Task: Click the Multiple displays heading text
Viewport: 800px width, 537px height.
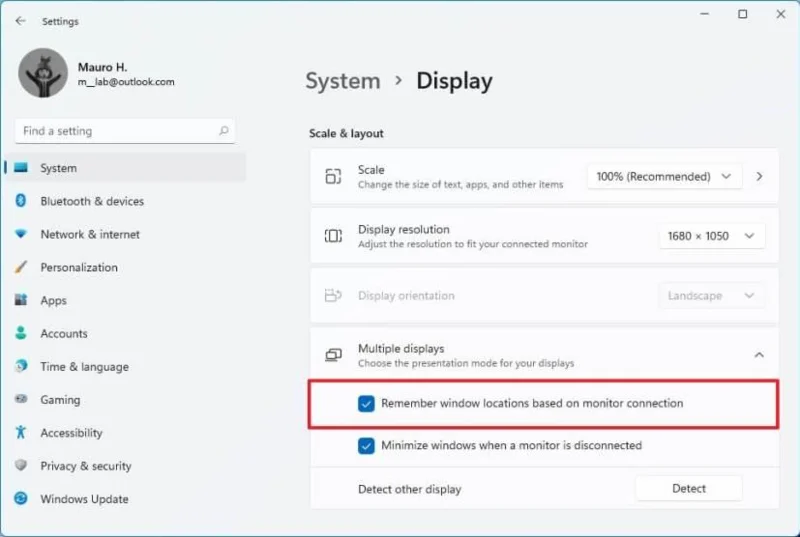Action: (x=401, y=349)
